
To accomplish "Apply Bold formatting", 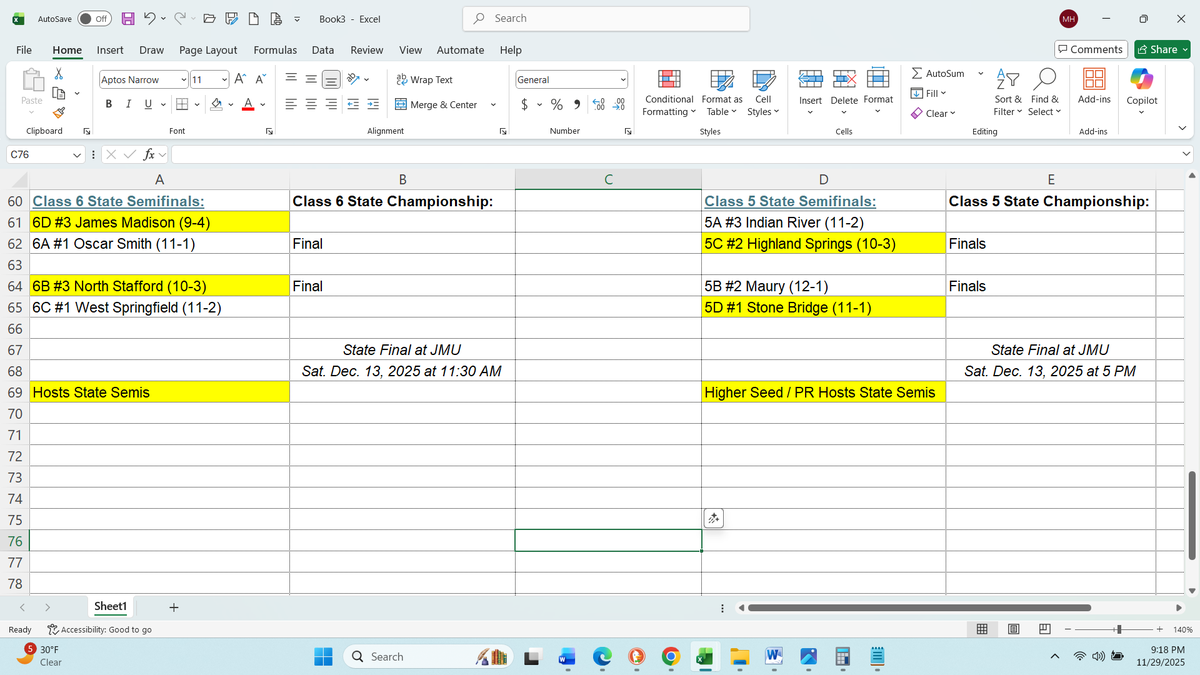I will click(109, 104).
